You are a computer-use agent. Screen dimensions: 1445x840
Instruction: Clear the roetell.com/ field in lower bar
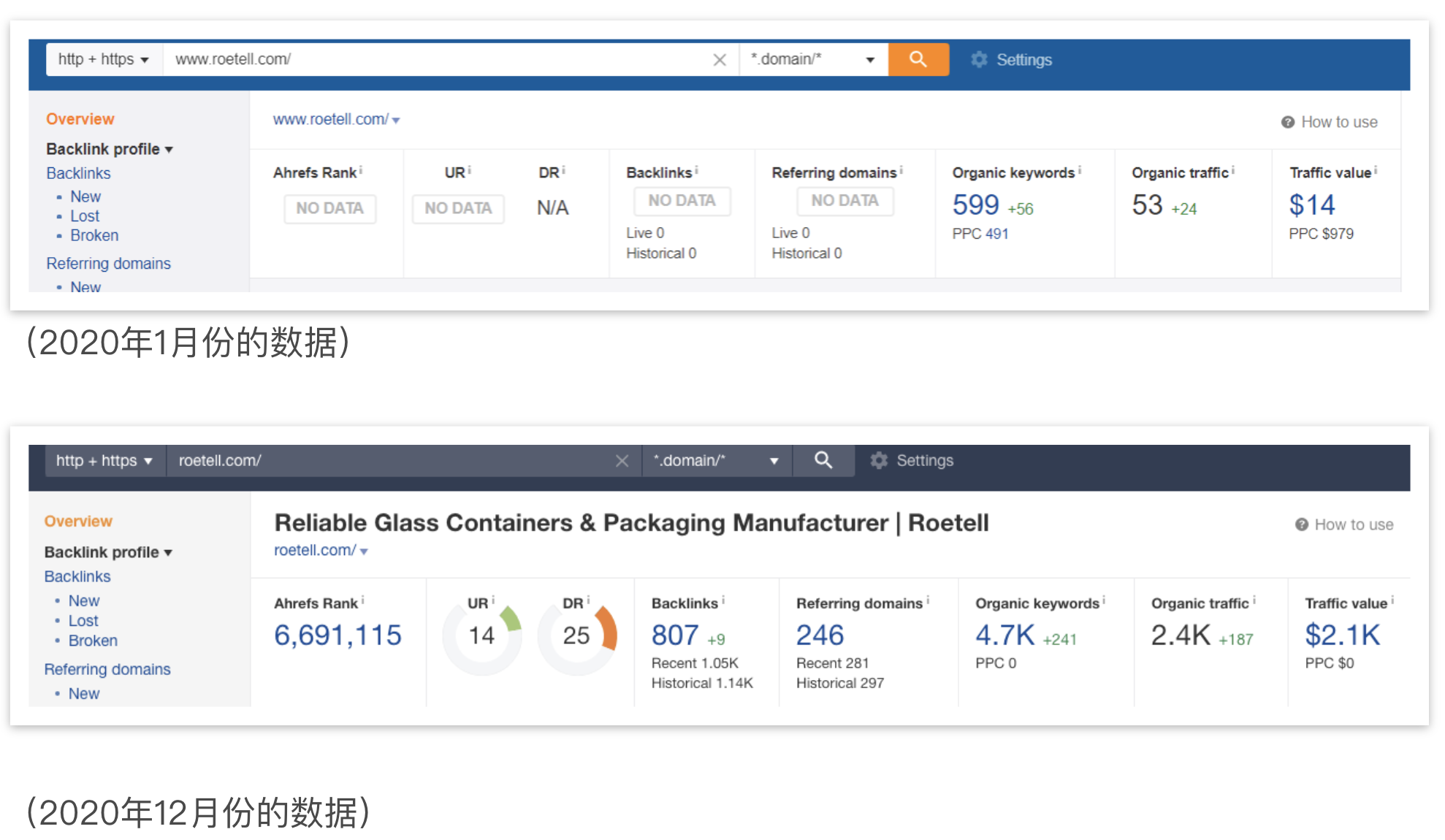point(622,461)
